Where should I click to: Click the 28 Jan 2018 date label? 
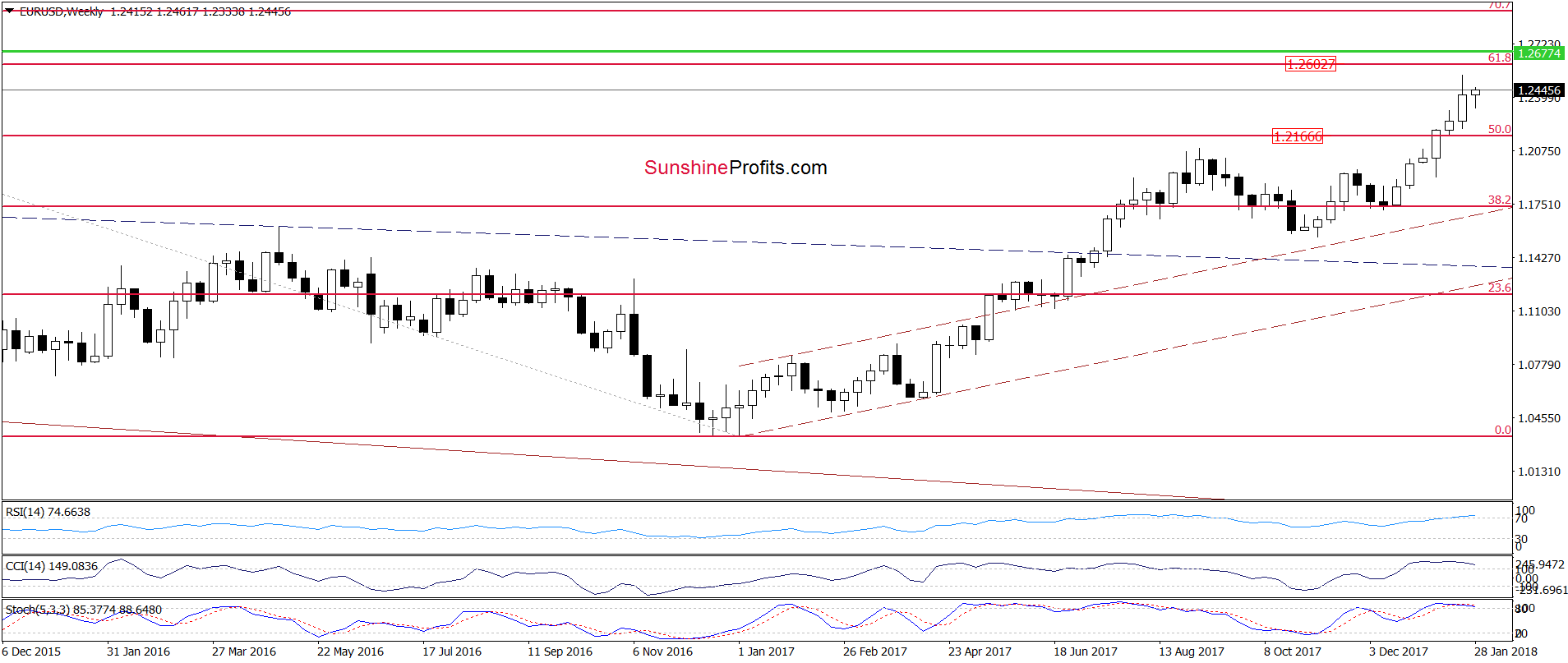pyautogui.click(x=1506, y=651)
